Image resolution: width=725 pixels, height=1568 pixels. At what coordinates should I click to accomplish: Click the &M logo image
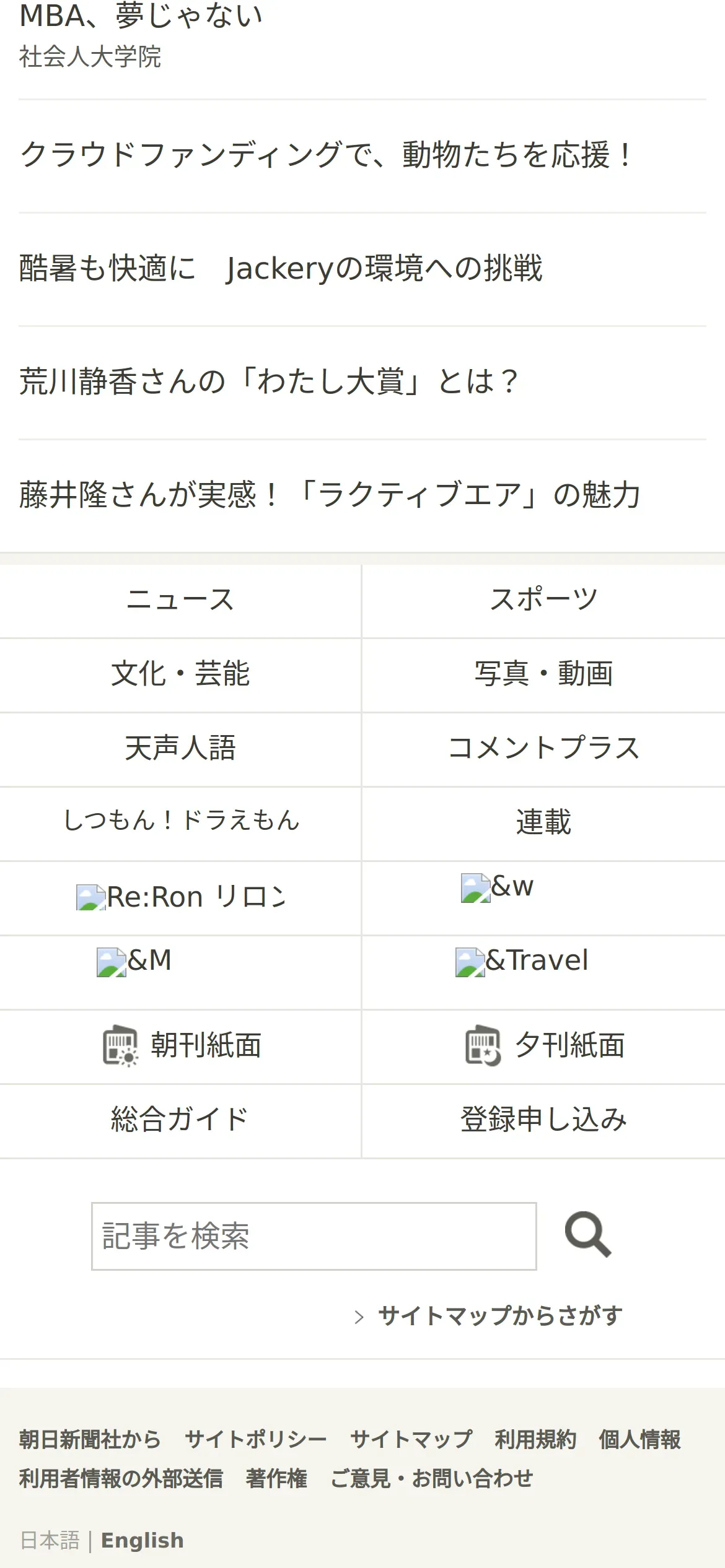click(x=112, y=962)
